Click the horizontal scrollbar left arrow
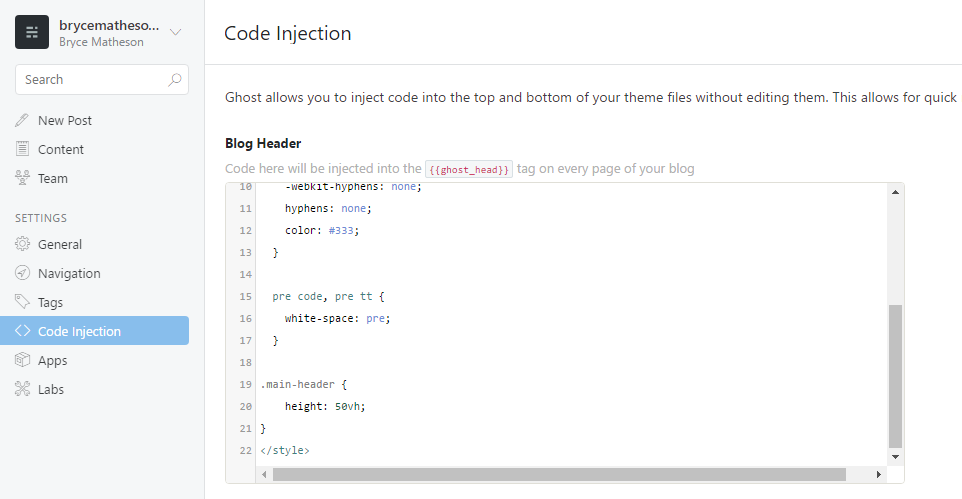Screen dimensions: 962x499 click(265, 474)
